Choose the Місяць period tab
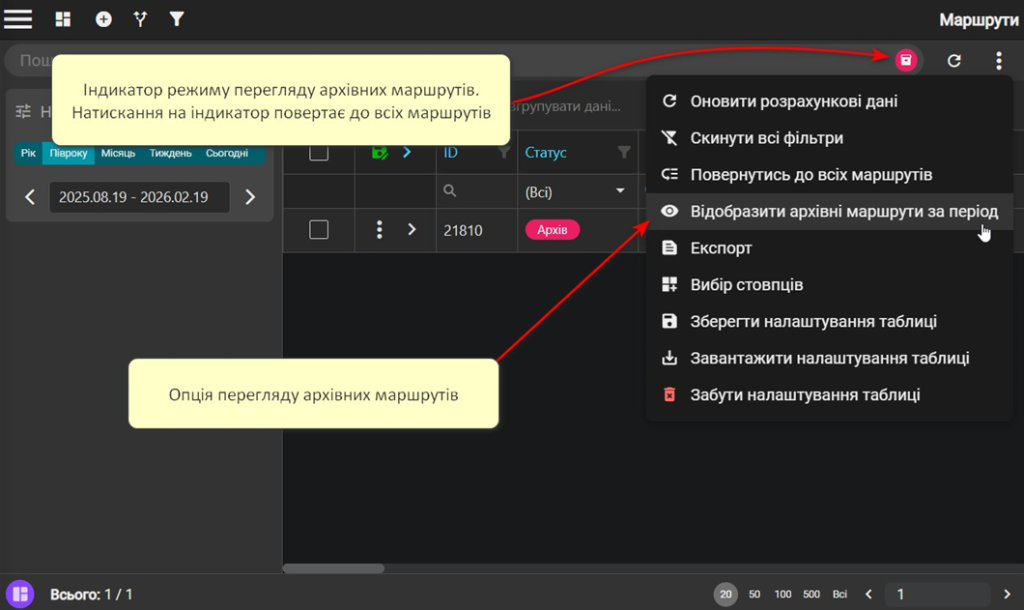The height and width of the screenshot is (610, 1024). (118, 153)
